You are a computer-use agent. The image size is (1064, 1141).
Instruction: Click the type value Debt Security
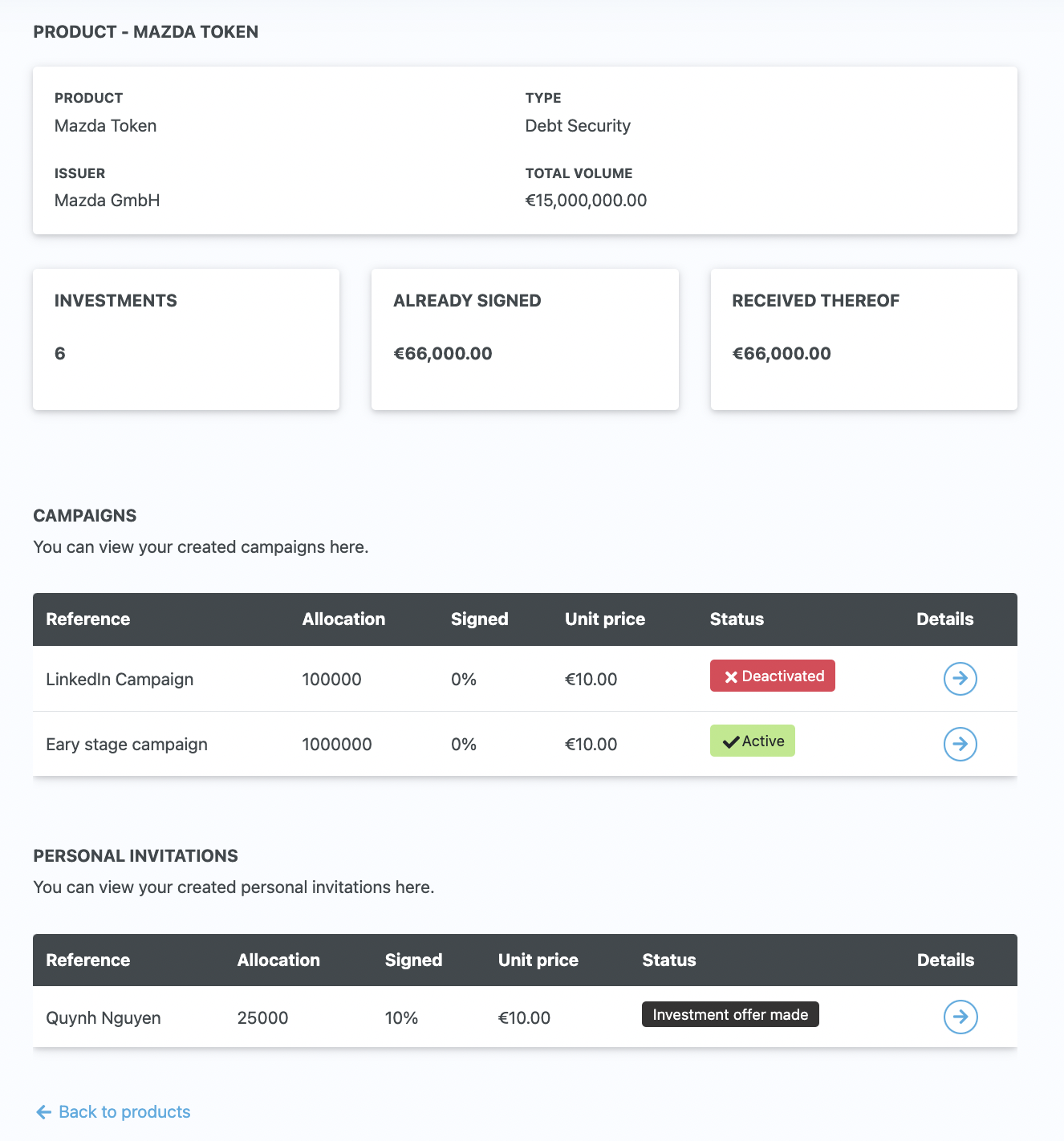578,125
